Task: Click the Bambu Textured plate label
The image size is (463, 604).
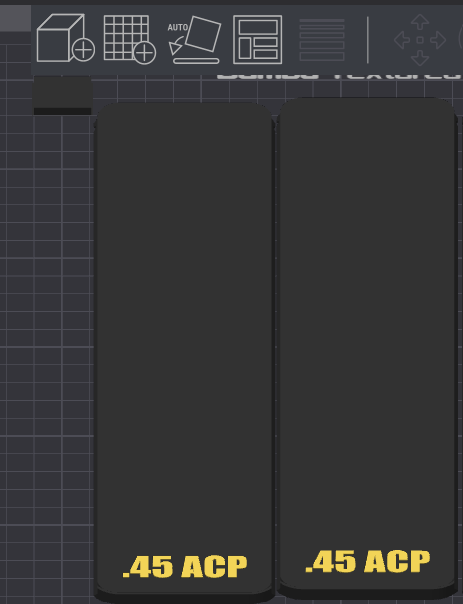Action: [x=339, y=77]
